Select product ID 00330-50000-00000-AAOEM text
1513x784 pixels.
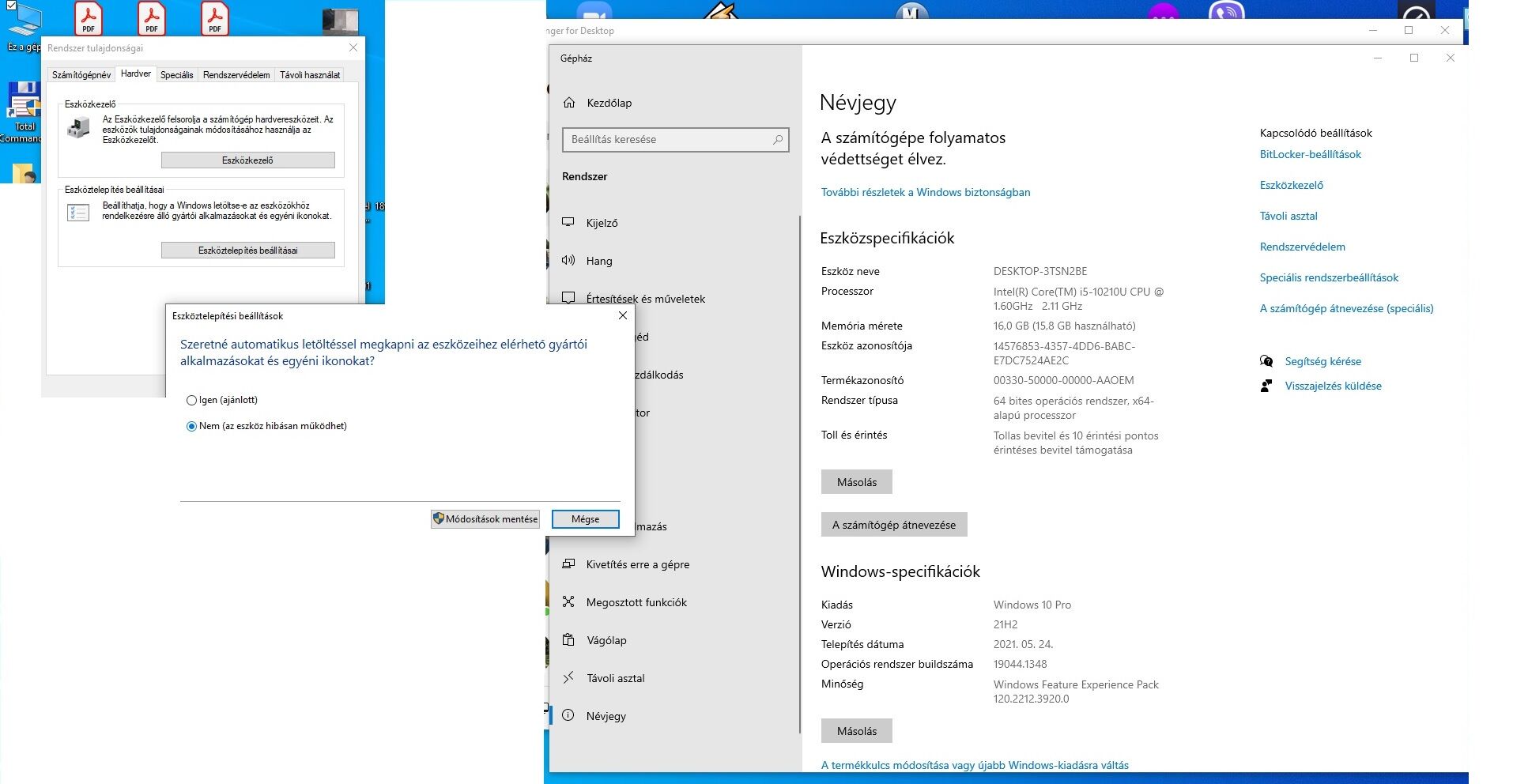1063,380
